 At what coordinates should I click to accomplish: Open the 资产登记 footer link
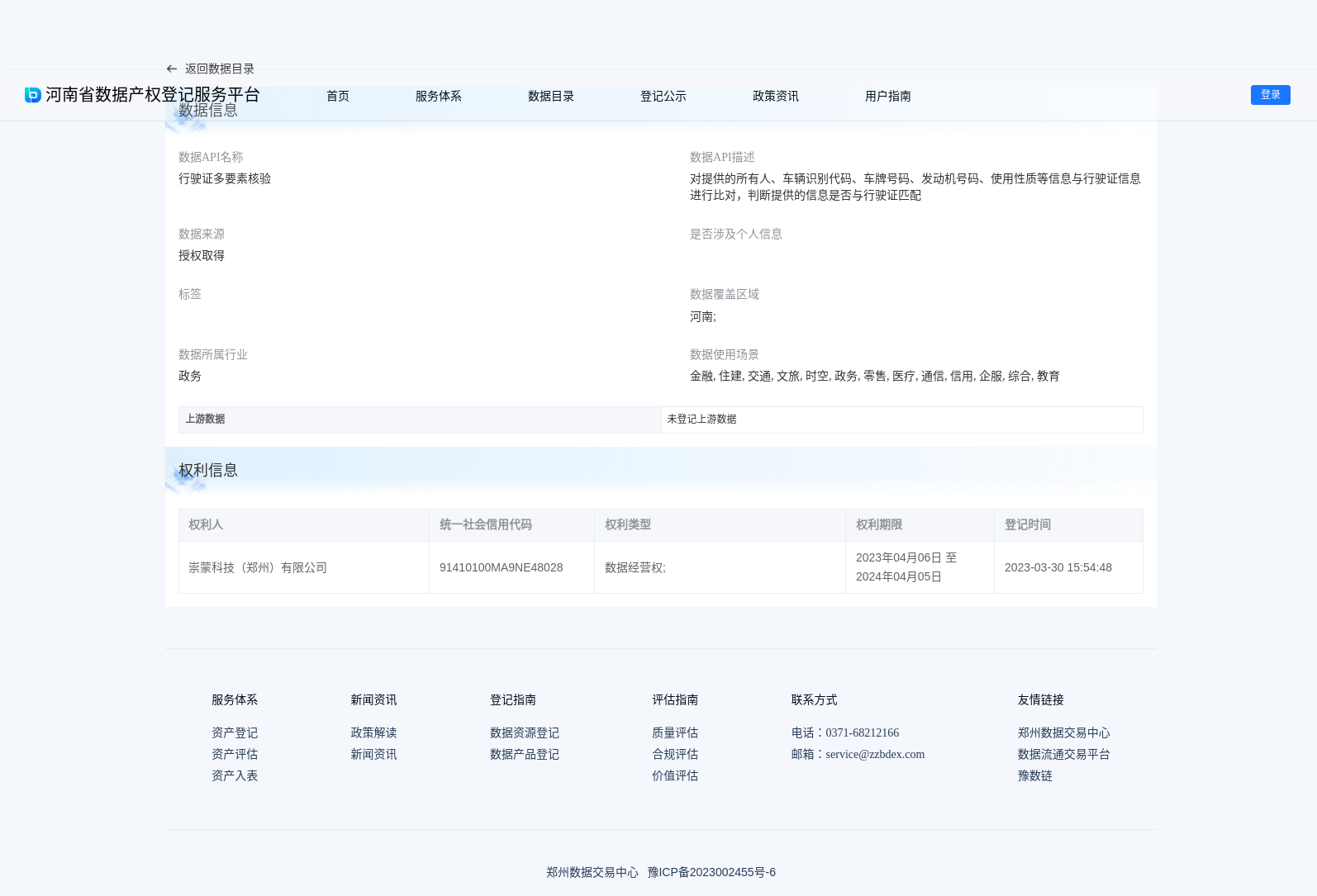tap(235, 732)
